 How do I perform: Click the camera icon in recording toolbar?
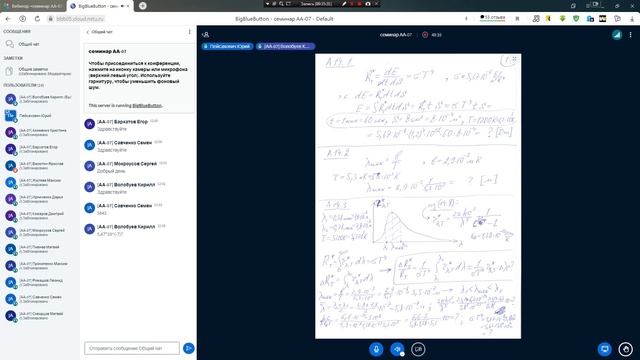click(x=368, y=4)
